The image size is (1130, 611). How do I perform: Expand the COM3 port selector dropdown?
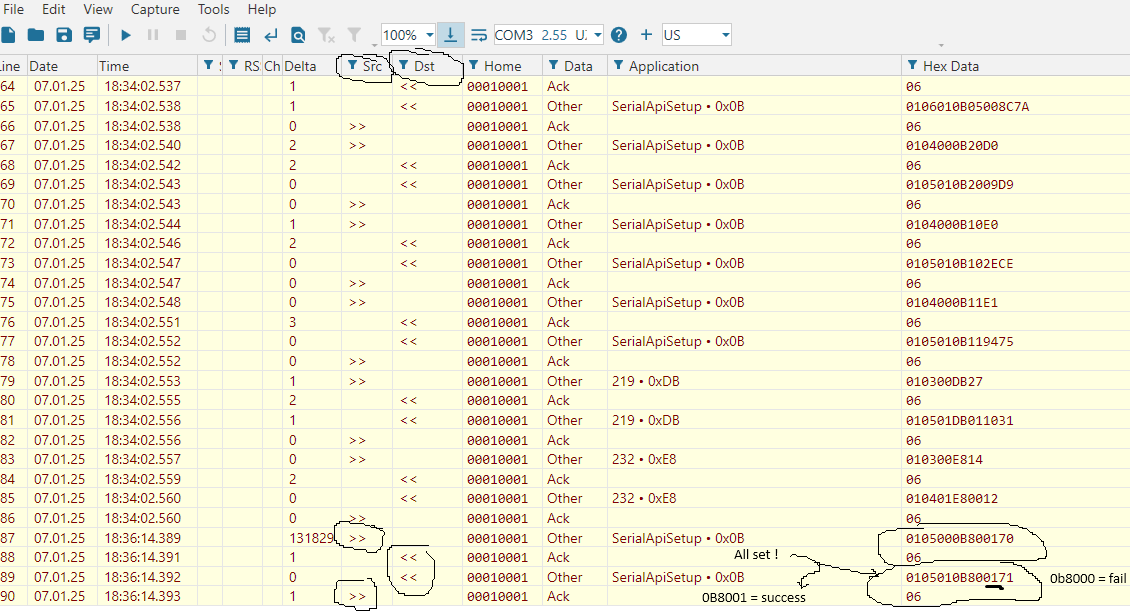tap(598, 35)
